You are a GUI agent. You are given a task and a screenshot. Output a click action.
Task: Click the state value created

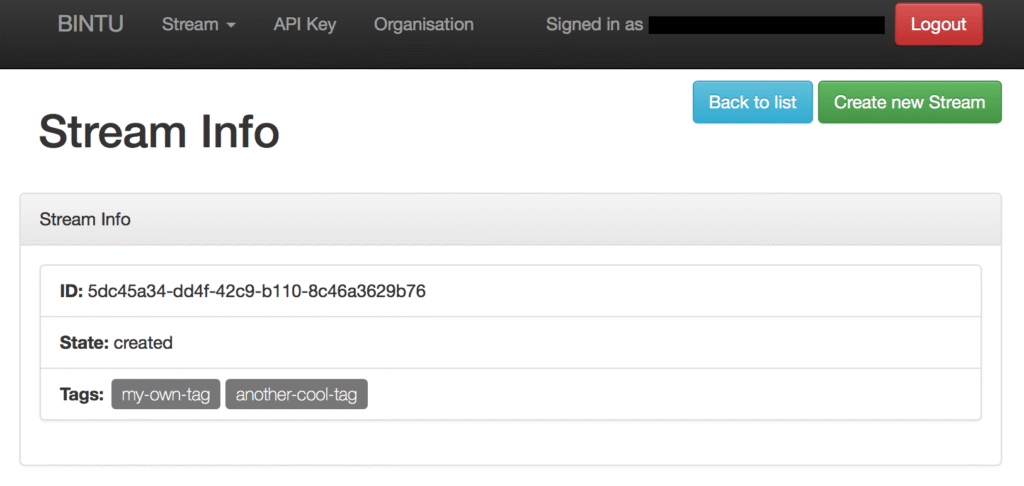point(143,343)
